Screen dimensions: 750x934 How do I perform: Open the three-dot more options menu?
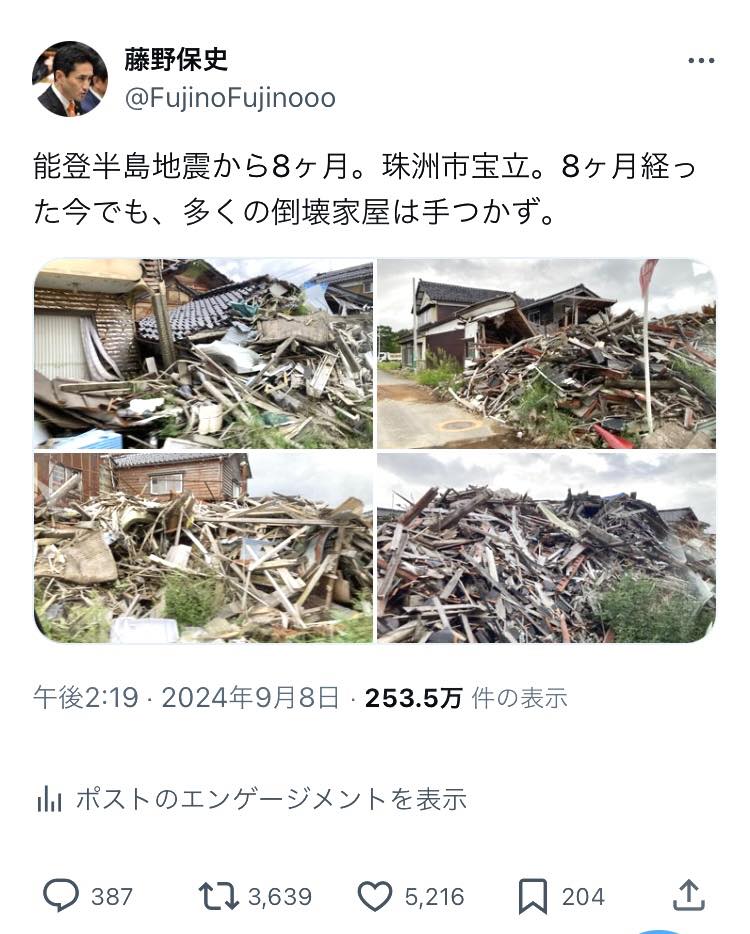[701, 60]
